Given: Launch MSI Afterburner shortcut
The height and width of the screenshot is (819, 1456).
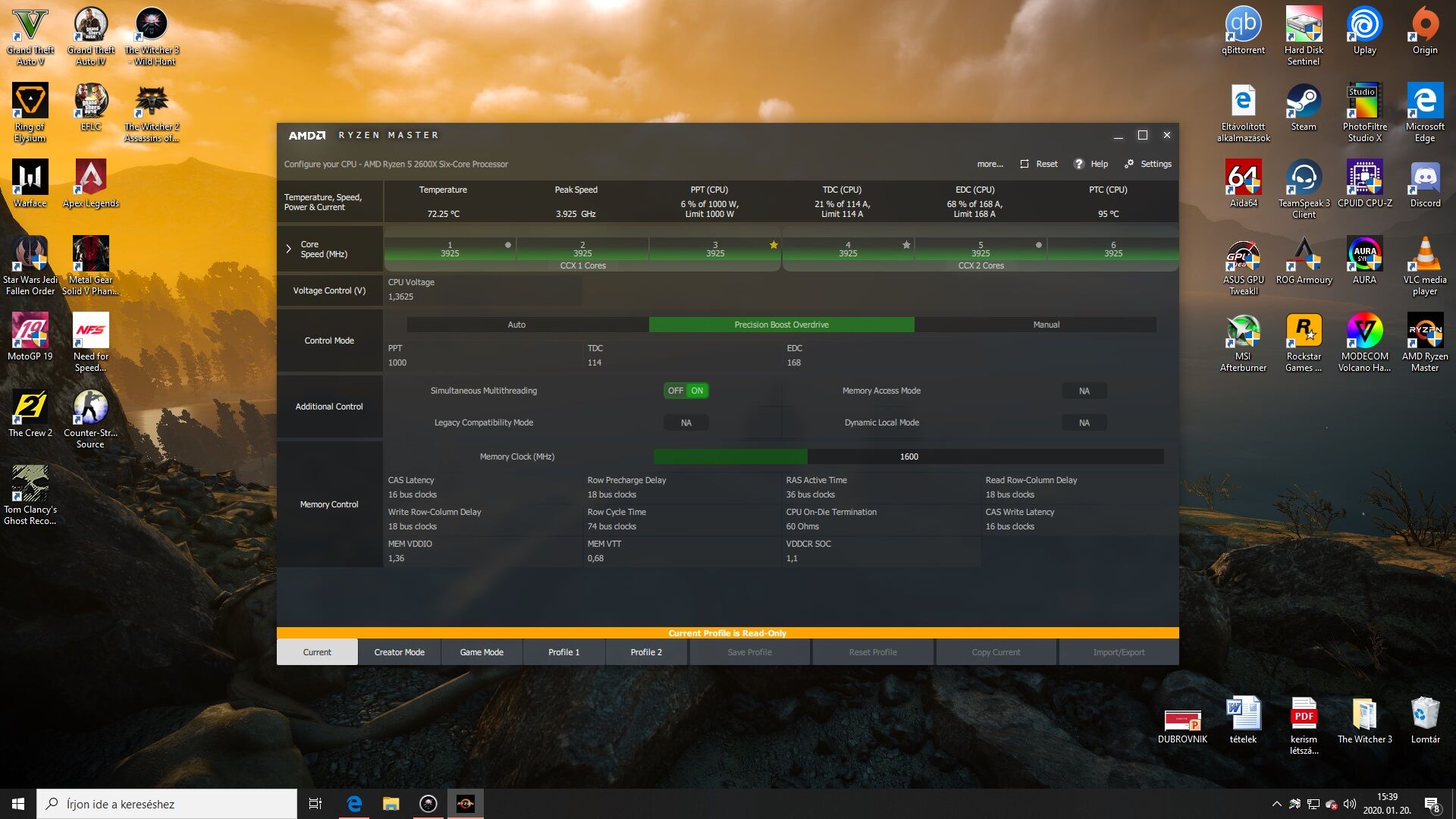Looking at the screenshot, I should 1243,343.
